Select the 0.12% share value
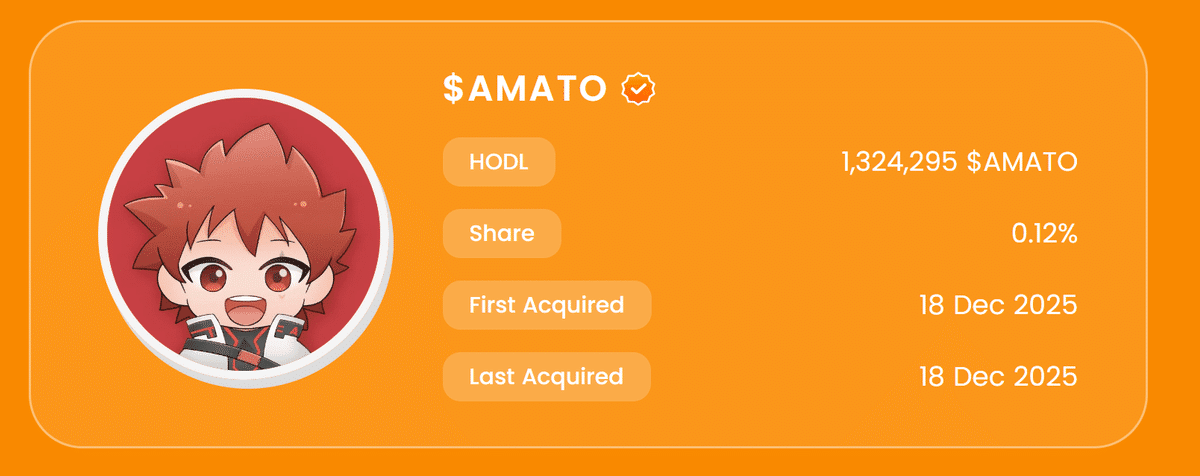This screenshot has height=476, width=1200. 1044,234
